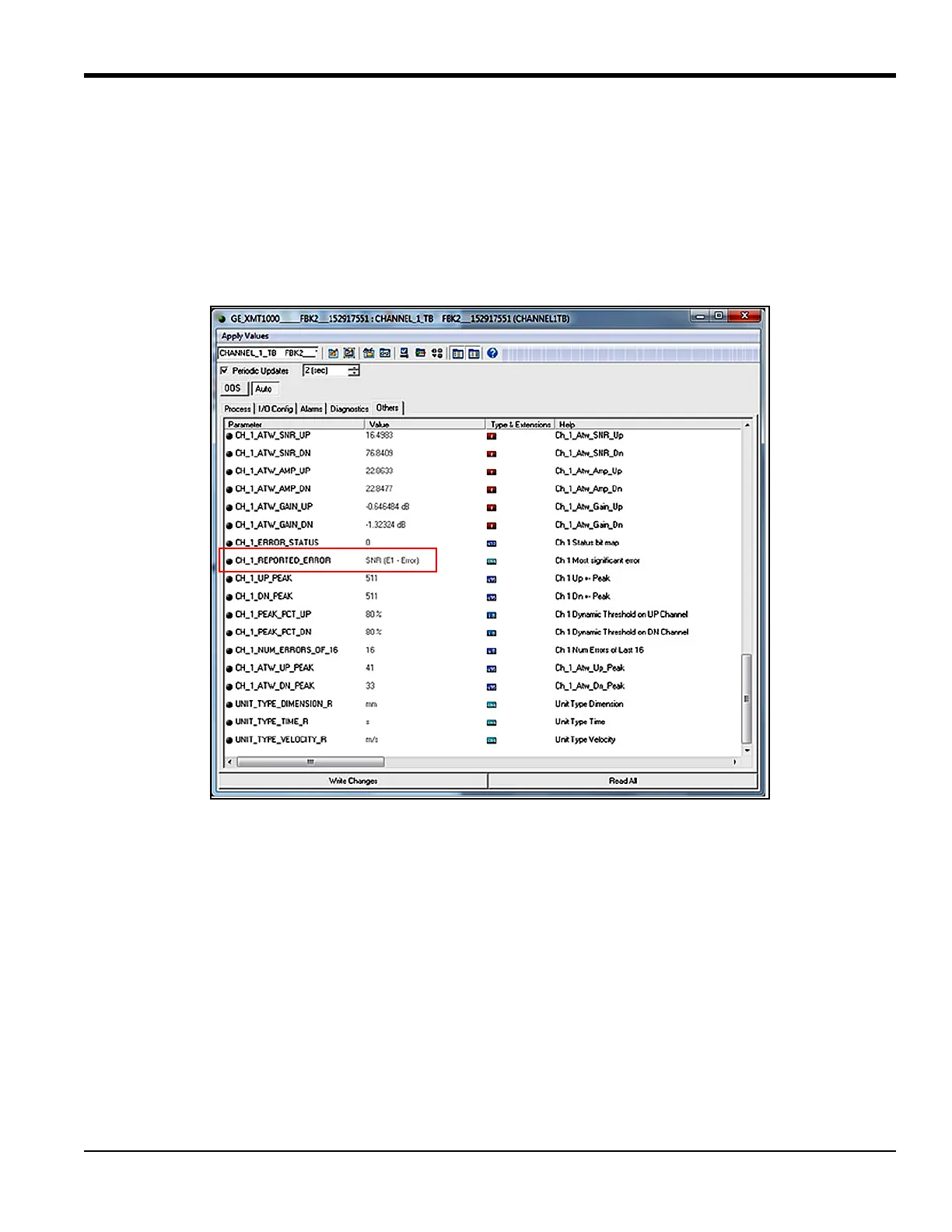952x1232 pixels.
Task: Click the fourth toolbar icon after block name field
Action: [x=385, y=353]
